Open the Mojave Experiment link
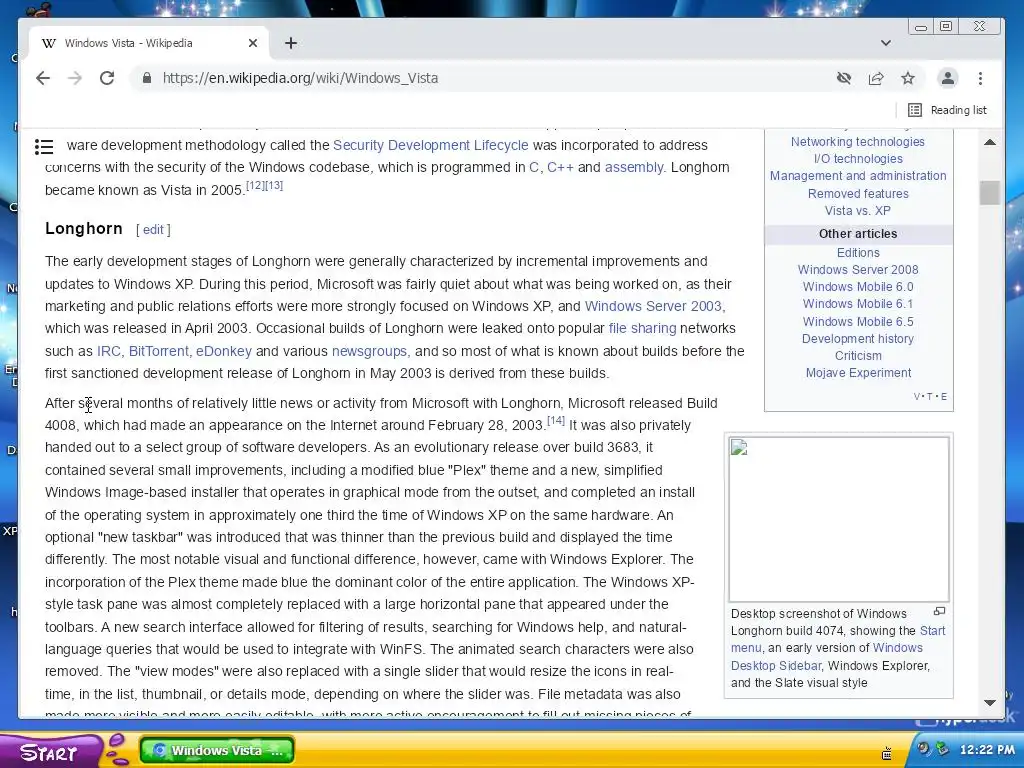 pos(857,373)
